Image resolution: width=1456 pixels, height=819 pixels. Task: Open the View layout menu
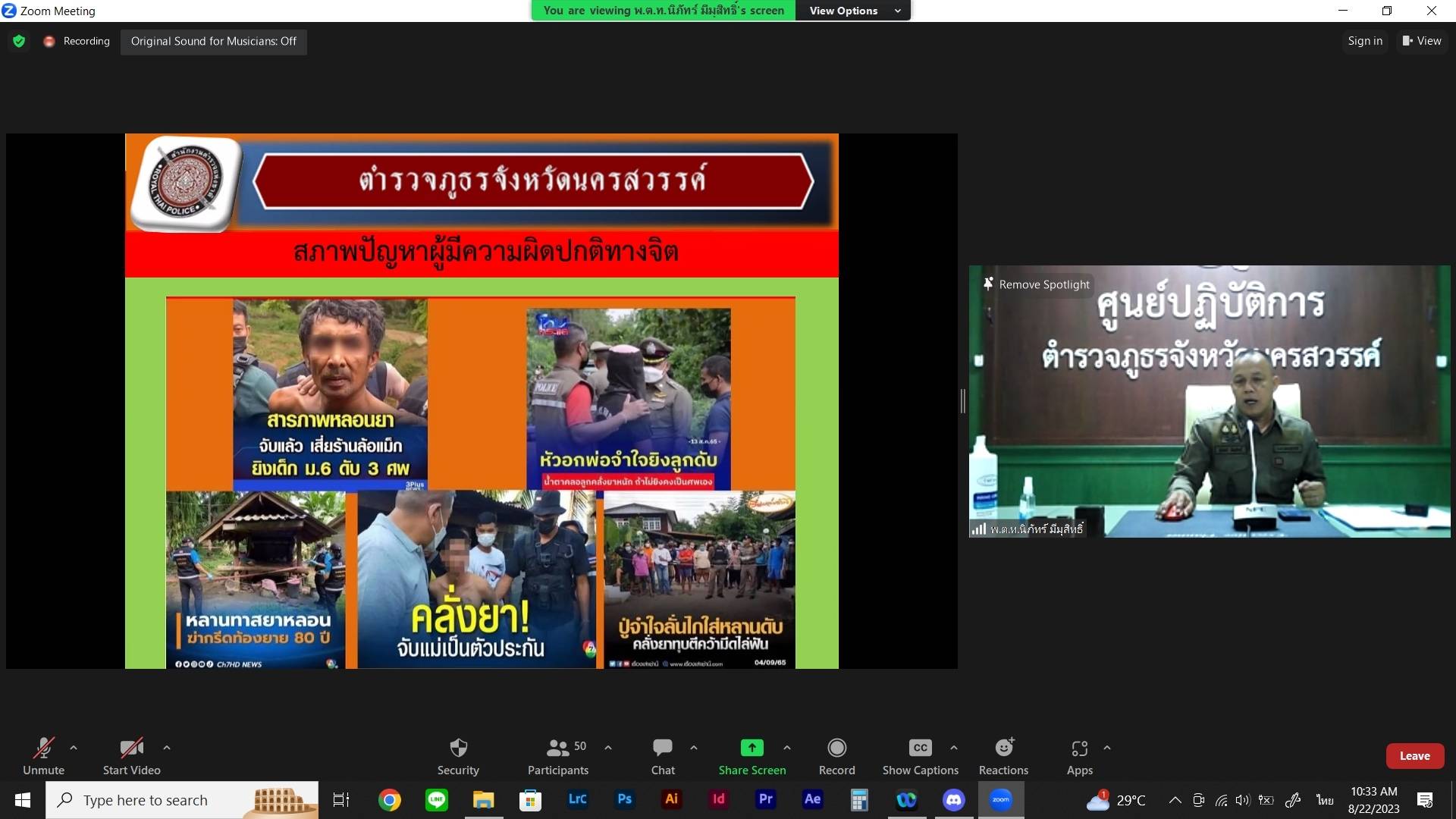pyautogui.click(x=1421, y=41)
